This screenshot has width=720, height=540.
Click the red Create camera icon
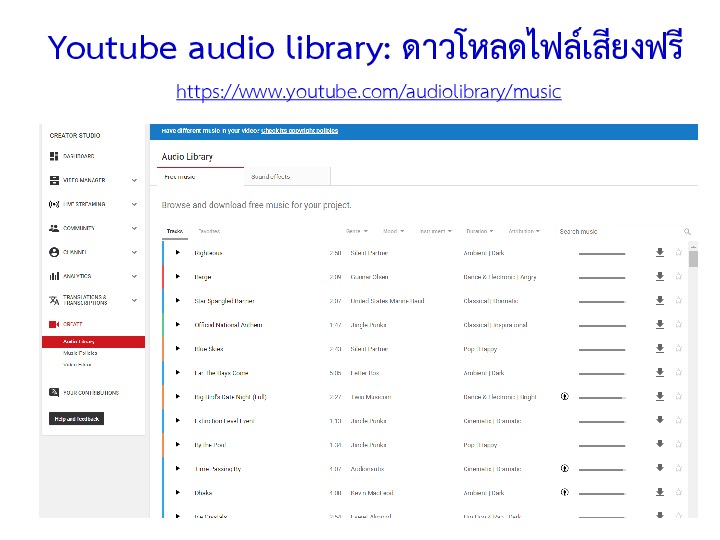pos(54,324)
